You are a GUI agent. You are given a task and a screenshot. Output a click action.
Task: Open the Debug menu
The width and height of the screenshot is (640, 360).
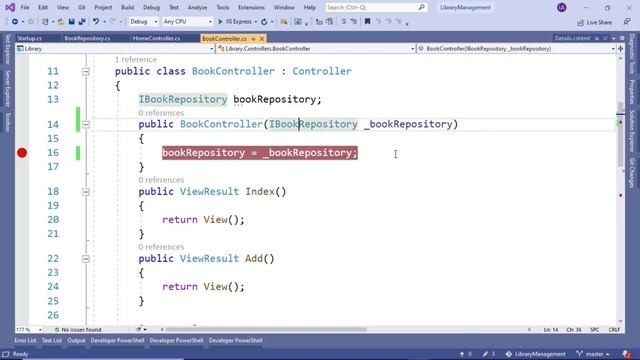[x=151, y=7]
